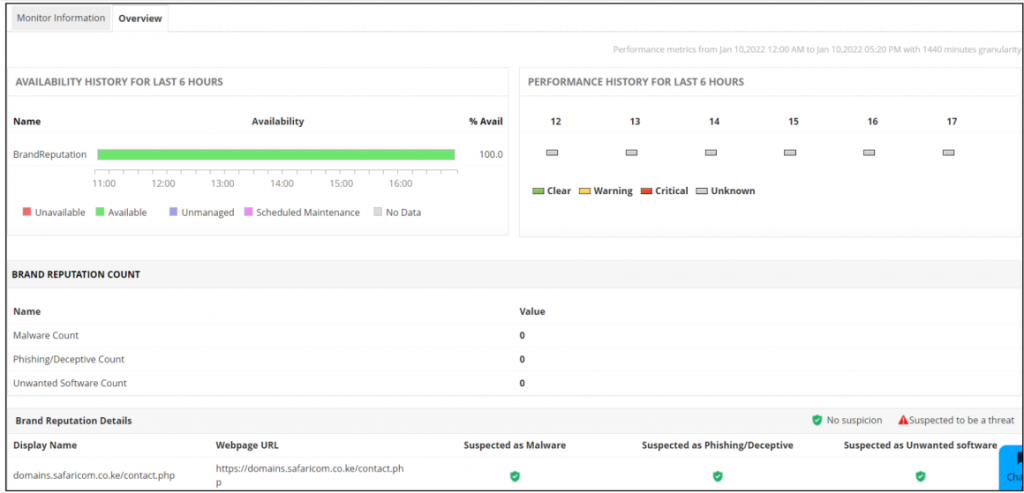
Task: Click the No Data grey legend swatch
Action: pyautogui.click(x=377, y=212)
